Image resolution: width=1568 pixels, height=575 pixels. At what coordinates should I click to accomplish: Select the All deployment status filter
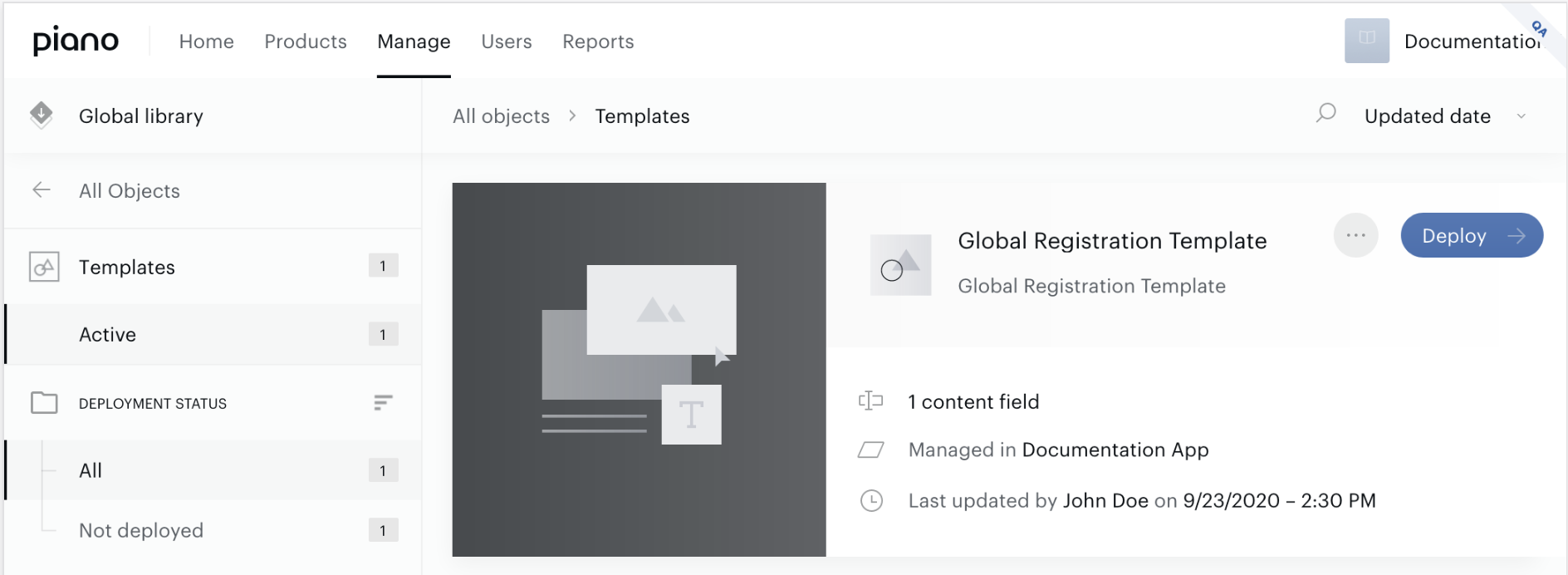[213, 470]
